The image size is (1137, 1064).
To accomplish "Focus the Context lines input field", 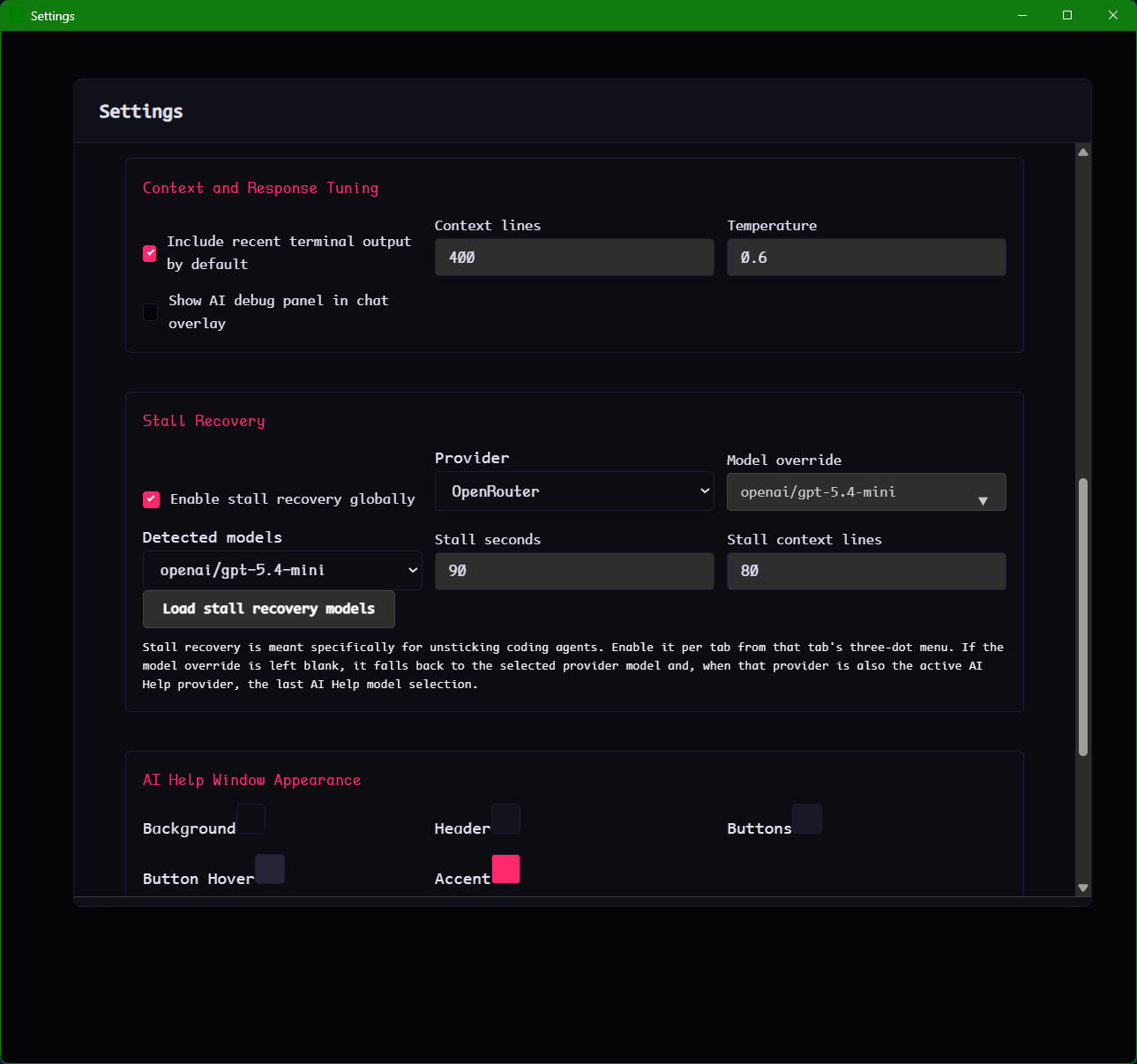I will point(574,257).
